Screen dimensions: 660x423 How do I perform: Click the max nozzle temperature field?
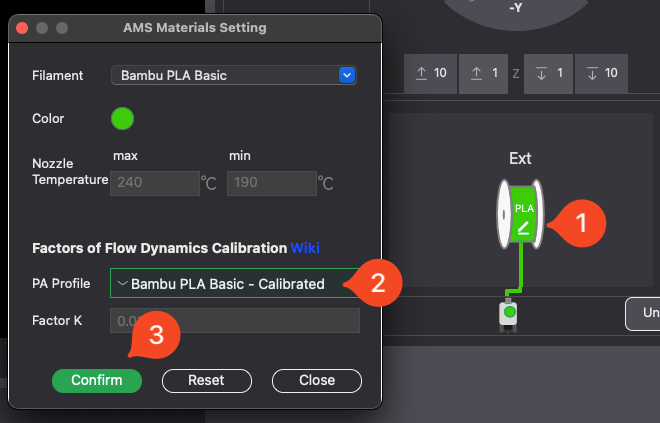click(x=155, y=183)
